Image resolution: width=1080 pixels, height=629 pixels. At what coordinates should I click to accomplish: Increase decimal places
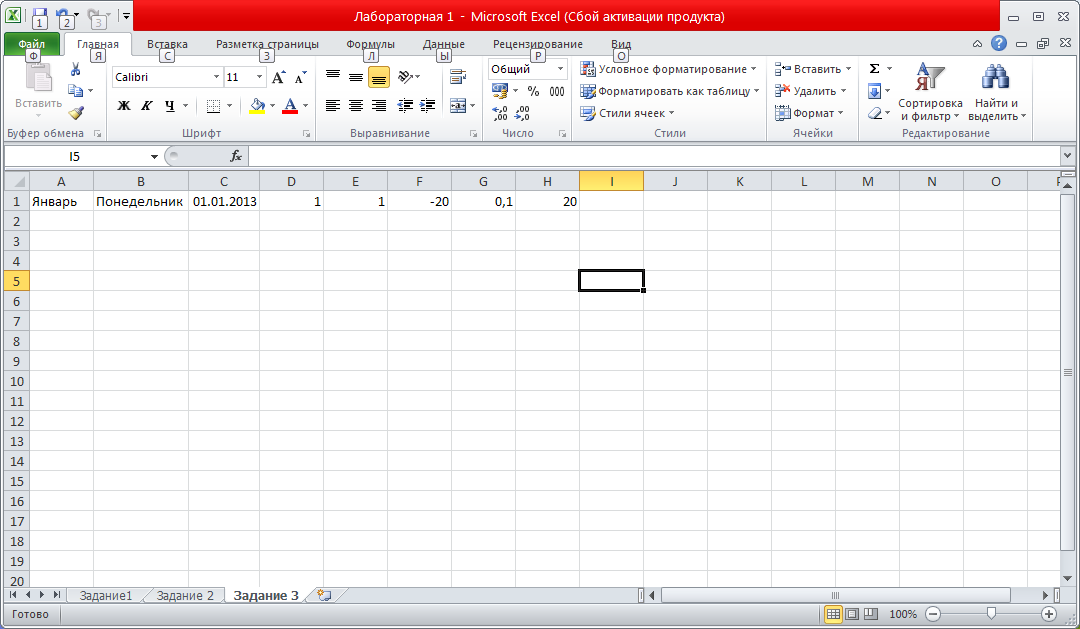pos(500,113)
